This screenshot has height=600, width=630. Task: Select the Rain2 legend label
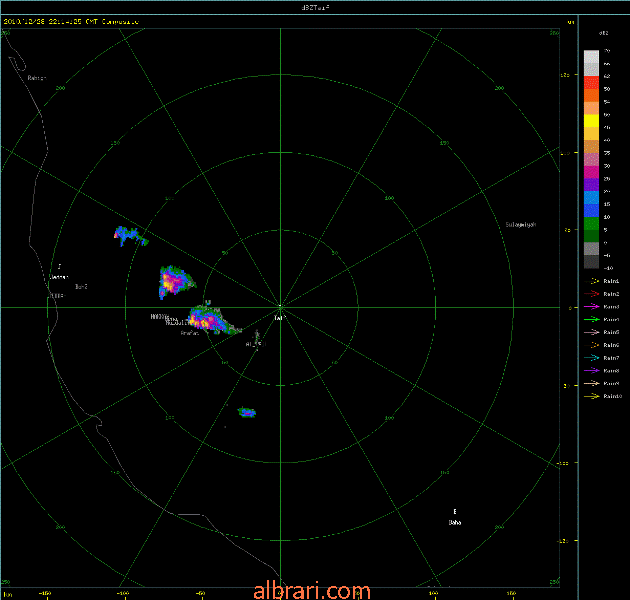coord(611,294)
